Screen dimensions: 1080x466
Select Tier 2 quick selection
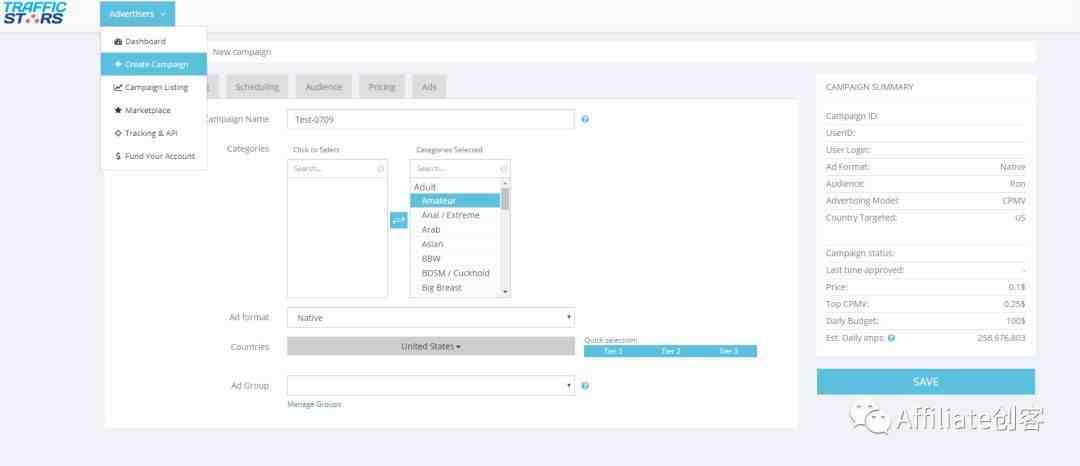pyautogui.click(x=671, y=351)
